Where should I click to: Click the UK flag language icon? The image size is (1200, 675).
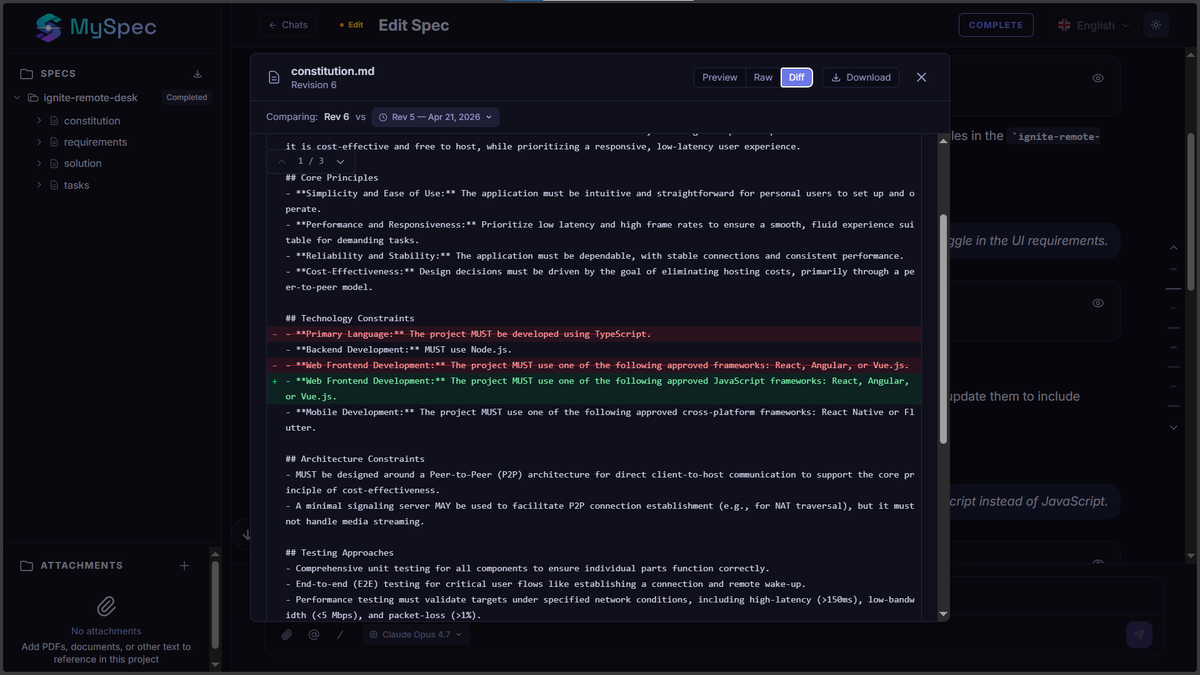point(1064,26)
